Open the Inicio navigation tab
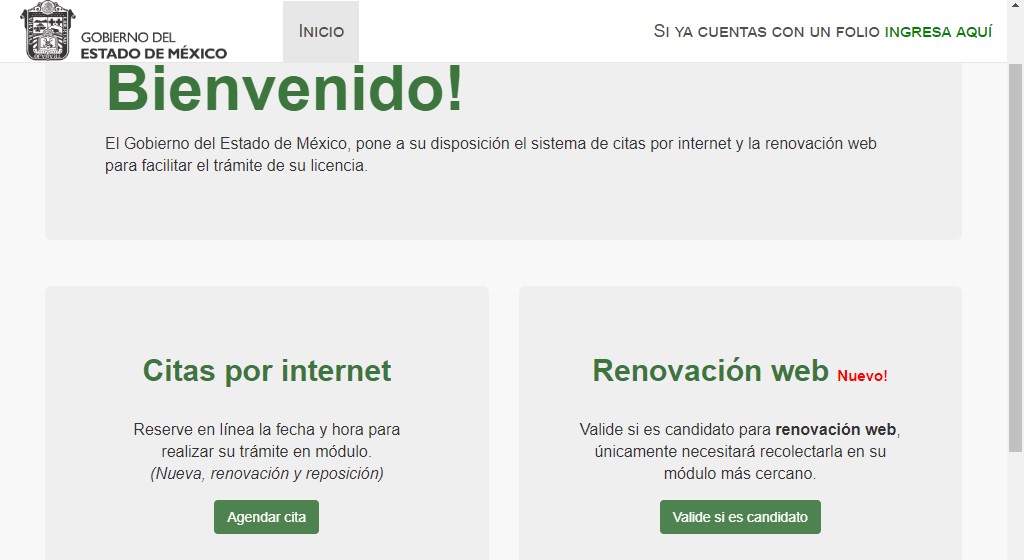Image resolution: width=1024 pixels, height=560 pixels. [x=321, y=31]
